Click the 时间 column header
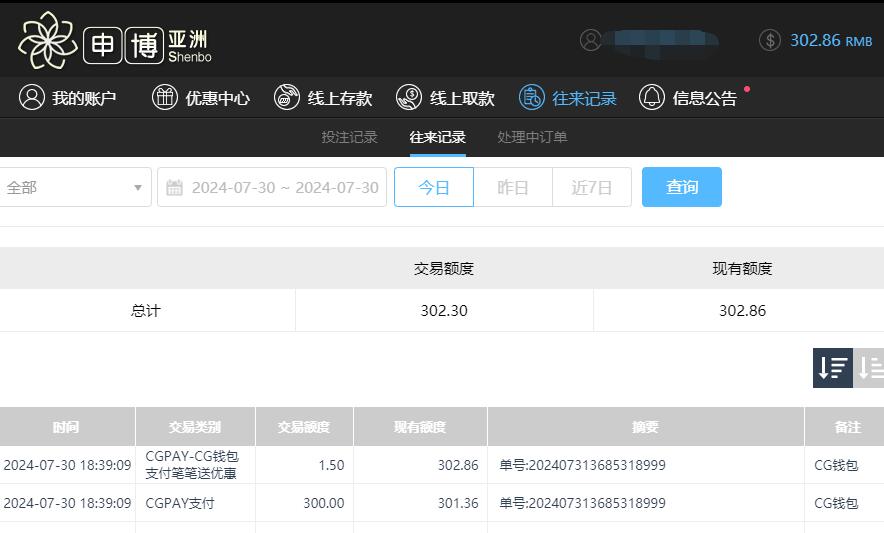The width and height of the screenshot is (884, 533). [x=66, y=427]
